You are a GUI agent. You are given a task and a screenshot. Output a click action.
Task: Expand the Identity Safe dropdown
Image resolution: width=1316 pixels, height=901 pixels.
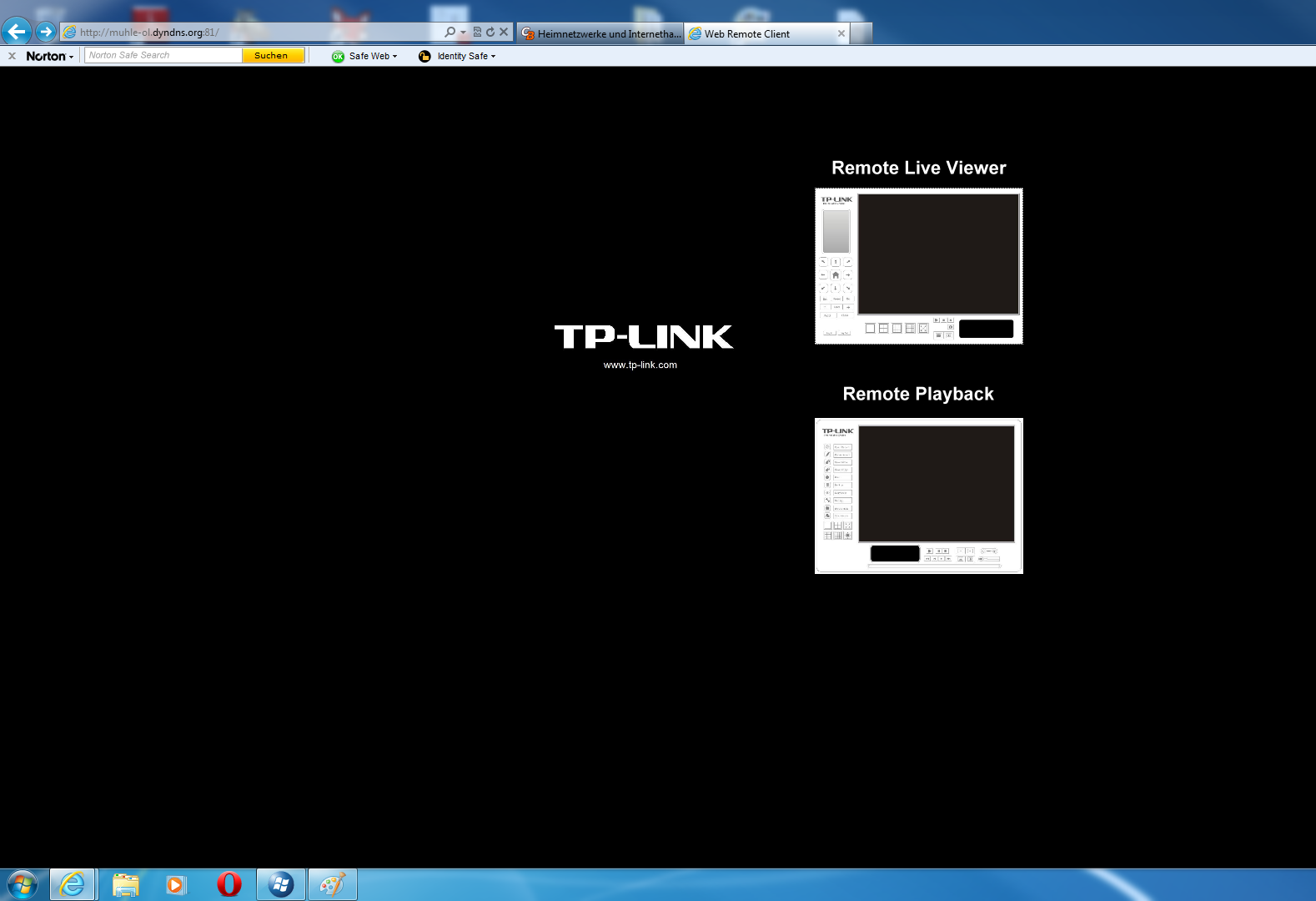pos(493,57)
